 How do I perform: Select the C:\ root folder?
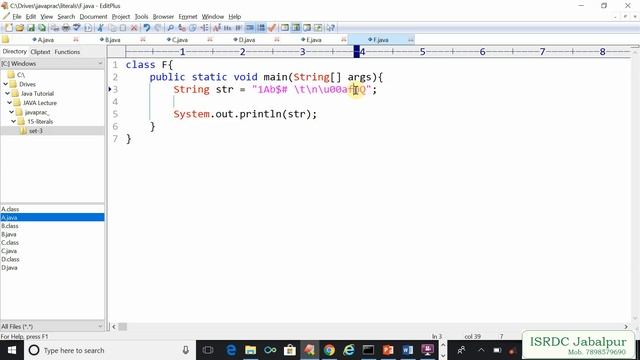click(21, 75)
